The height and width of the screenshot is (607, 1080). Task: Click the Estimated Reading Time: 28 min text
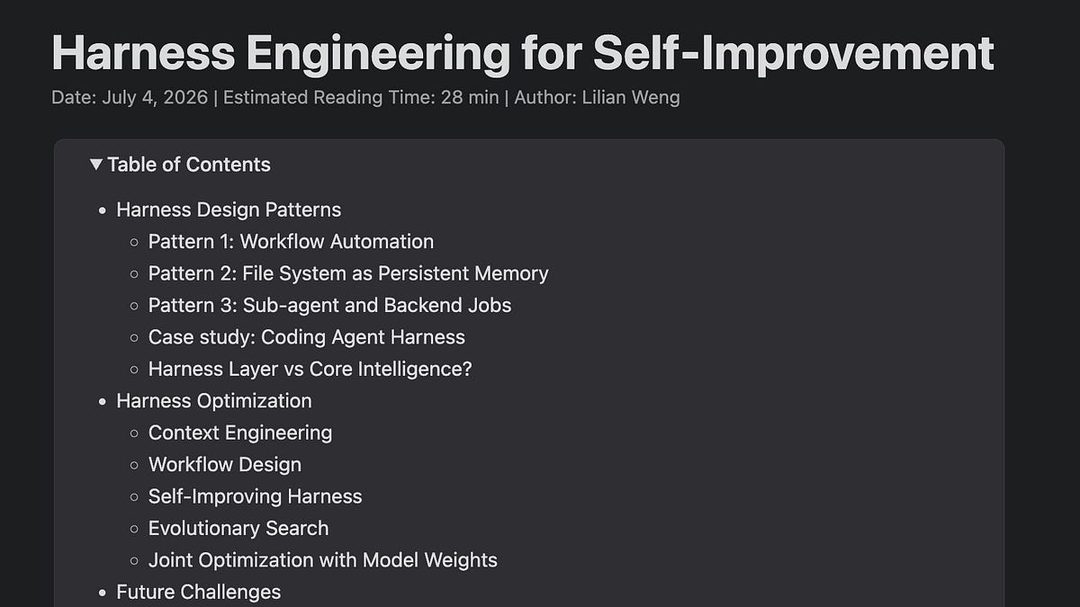pyautogui.click(x=361, y=97)
